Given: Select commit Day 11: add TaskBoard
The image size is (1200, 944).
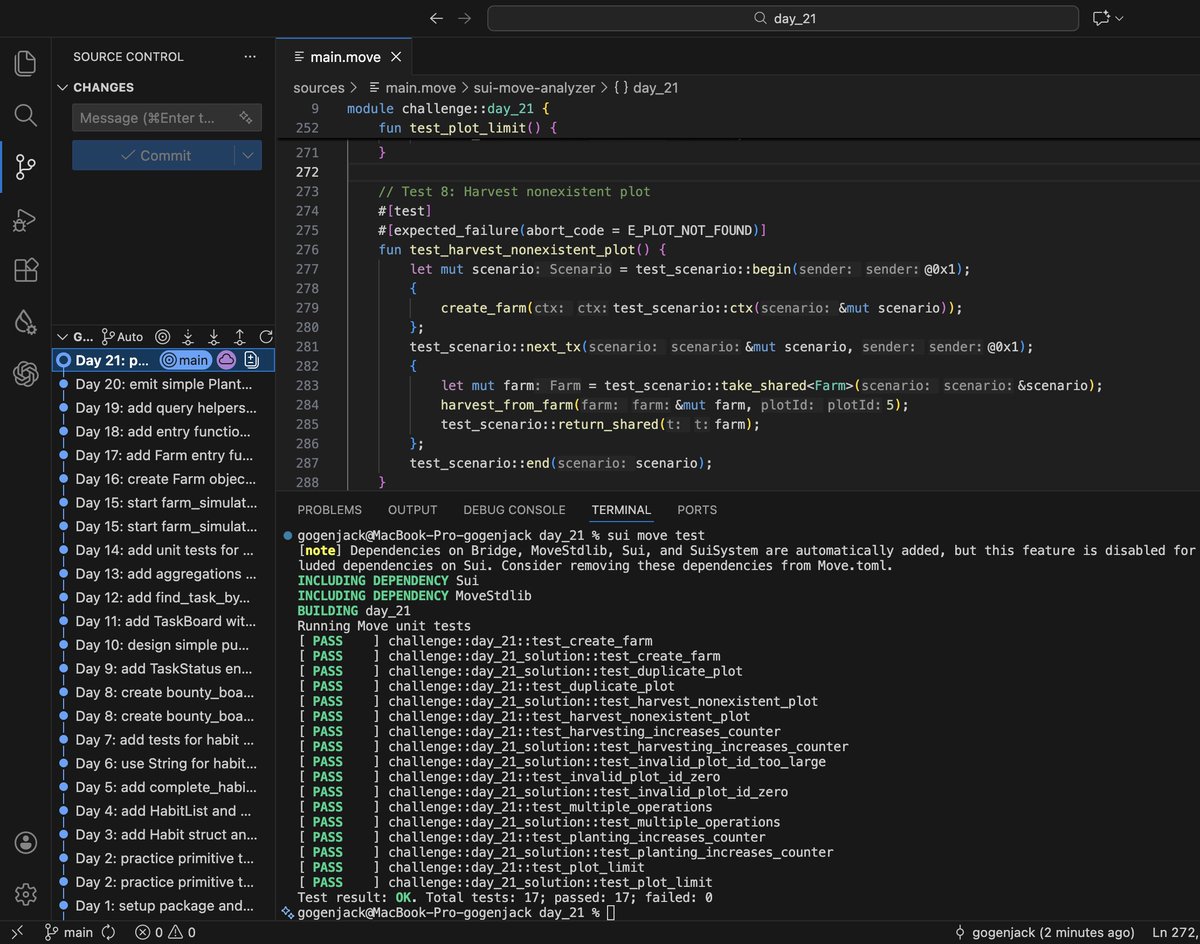Looking at the screenshot, I should tap(163, 621).
